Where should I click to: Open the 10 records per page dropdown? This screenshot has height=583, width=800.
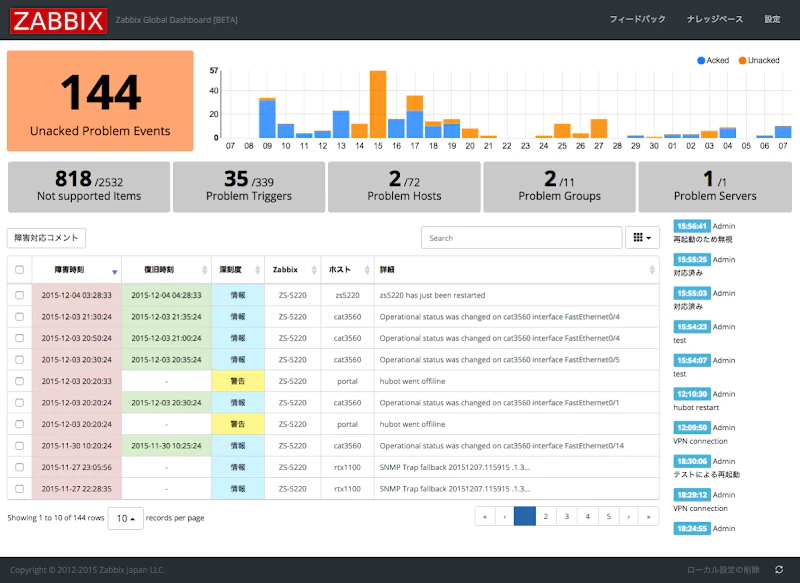coord(126,518)
